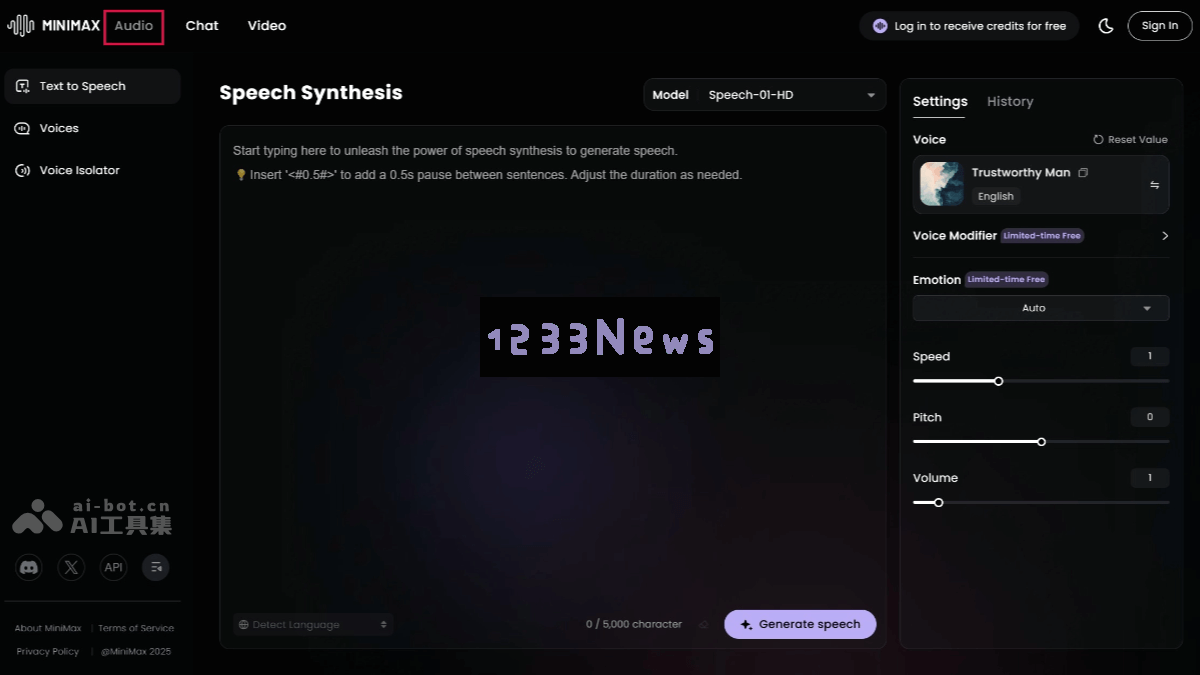This screenshot has height=675, width=1200.
Task: Open Voice Isolator in sidebar
Action: click(92, 170)
